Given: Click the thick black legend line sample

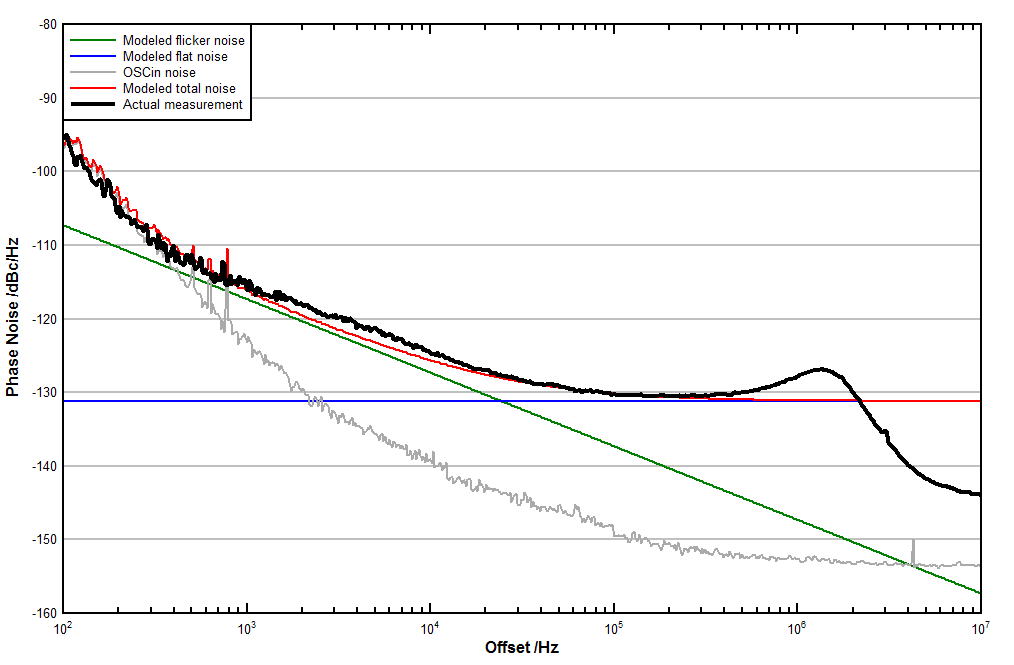Looking at the screenshot, I should point(92,104).
